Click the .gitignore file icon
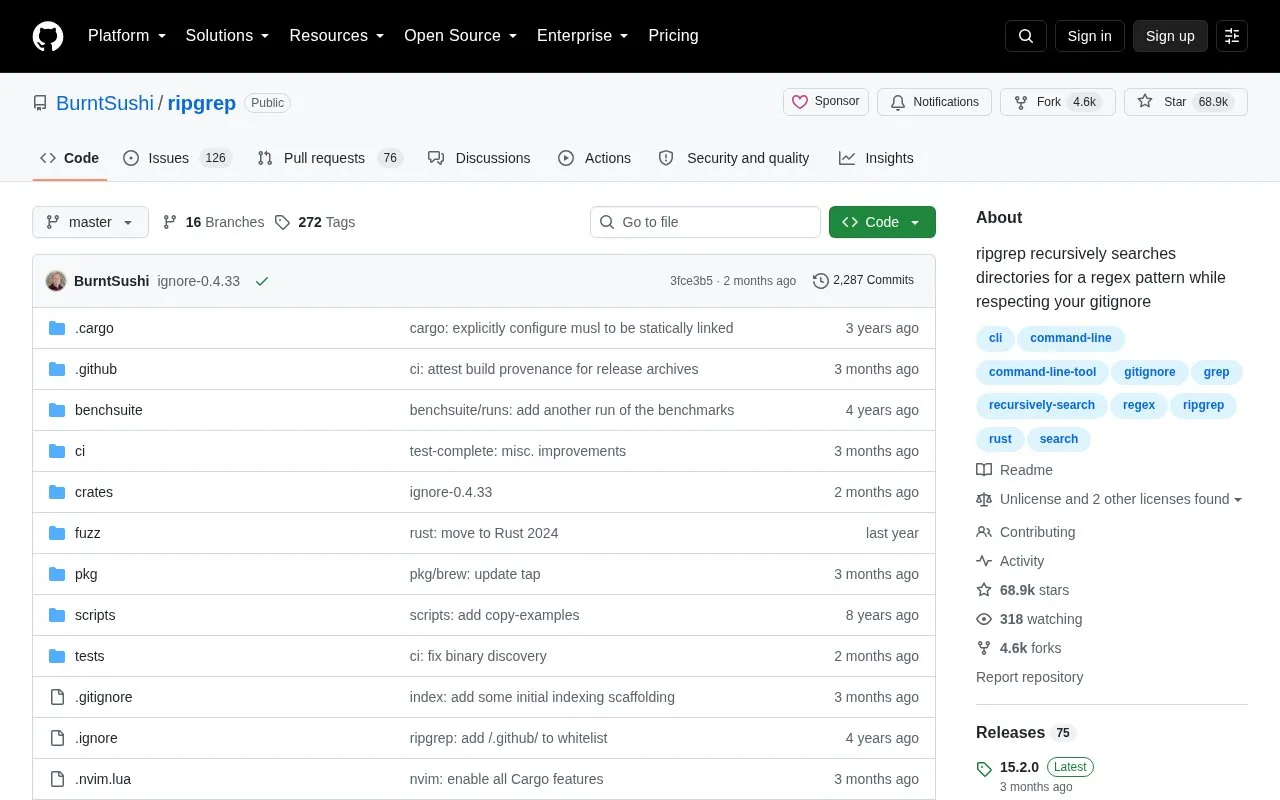The image size is (1280, 800). [57, 697]
